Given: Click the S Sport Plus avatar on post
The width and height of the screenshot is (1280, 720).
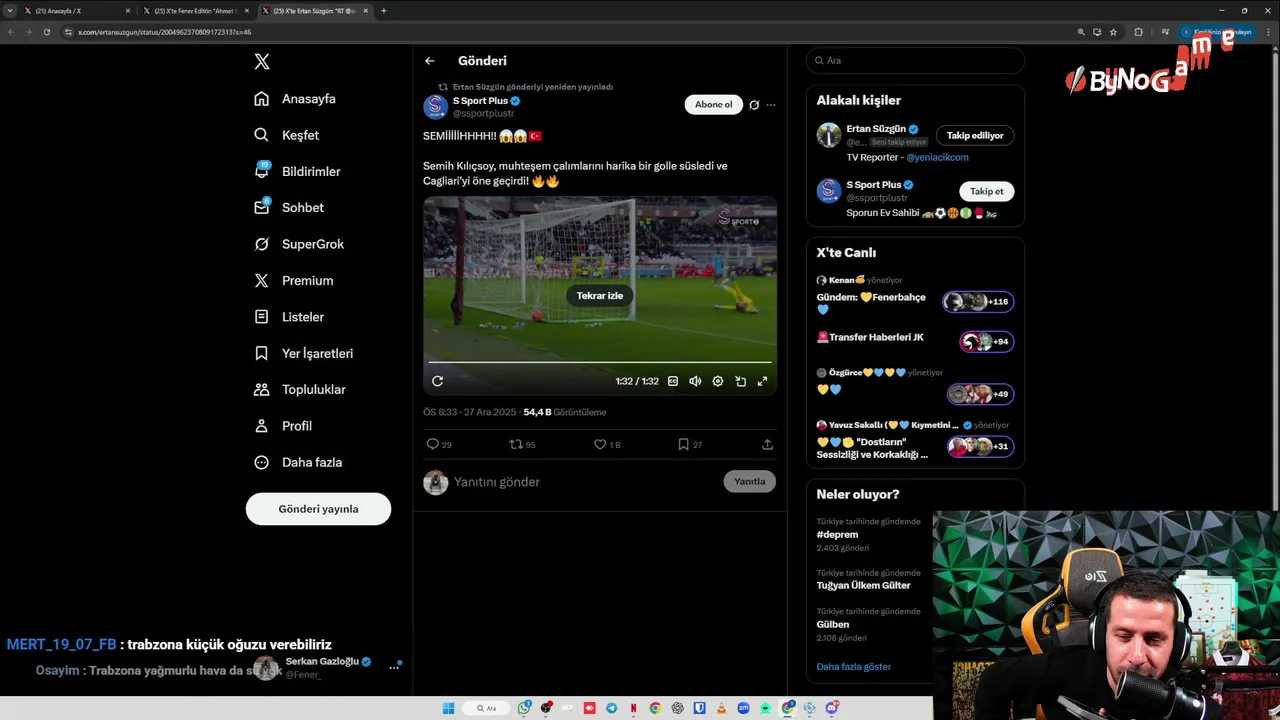Looking at the screenshot, I should pos(435,107).
